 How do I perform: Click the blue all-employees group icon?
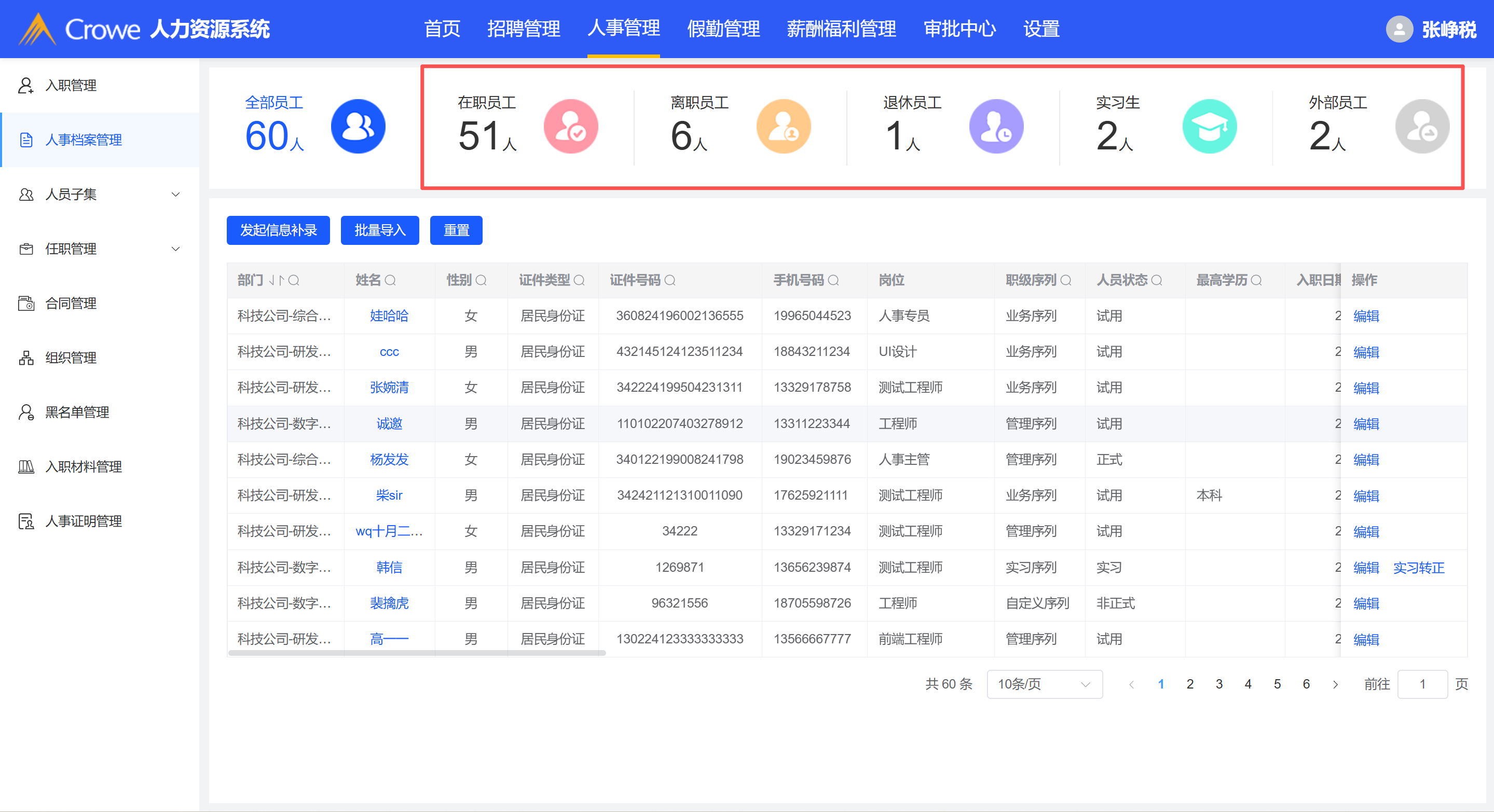click(x=358, y=127)
